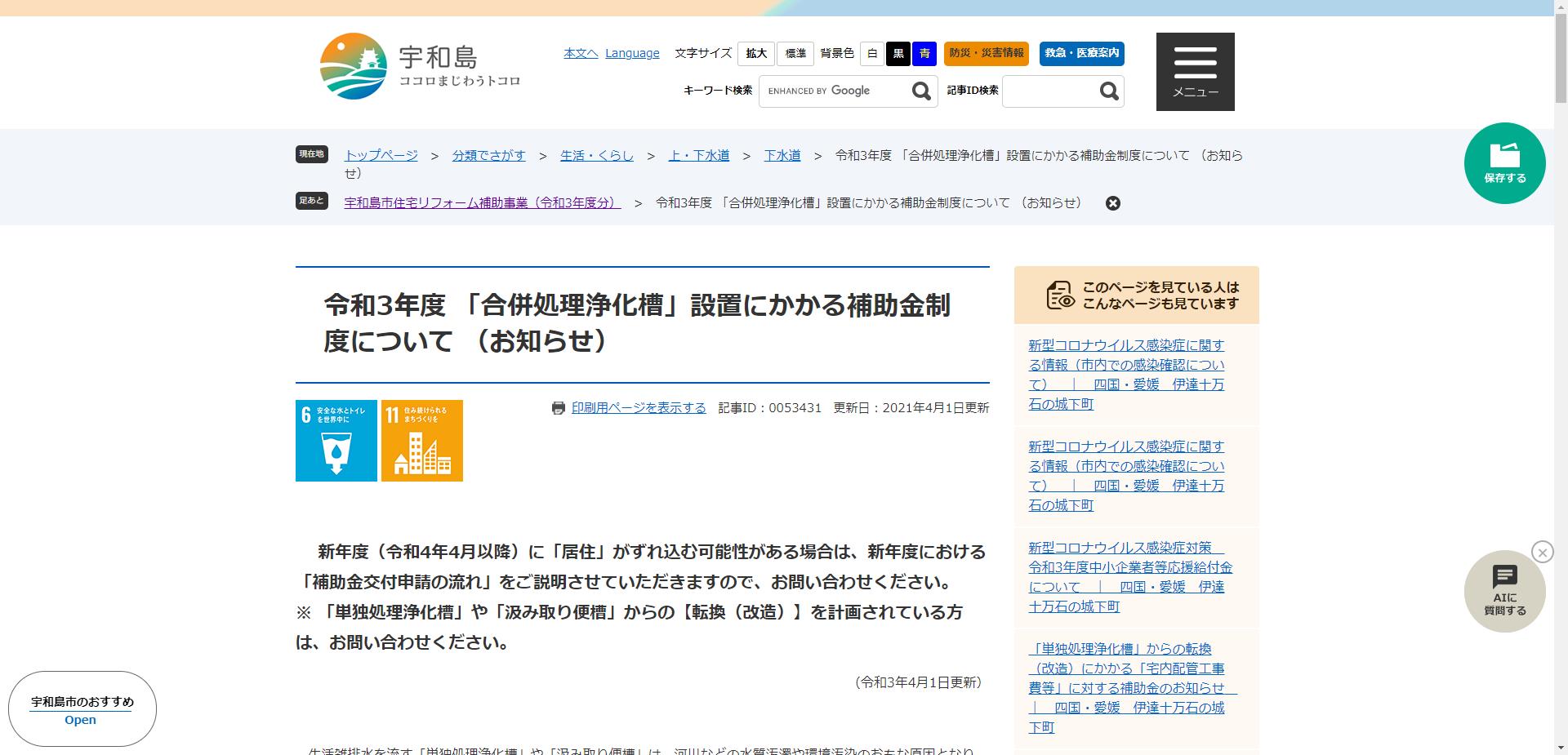Click the printer icon beside 印刷用ページを表示する

(x=559, y=407)
